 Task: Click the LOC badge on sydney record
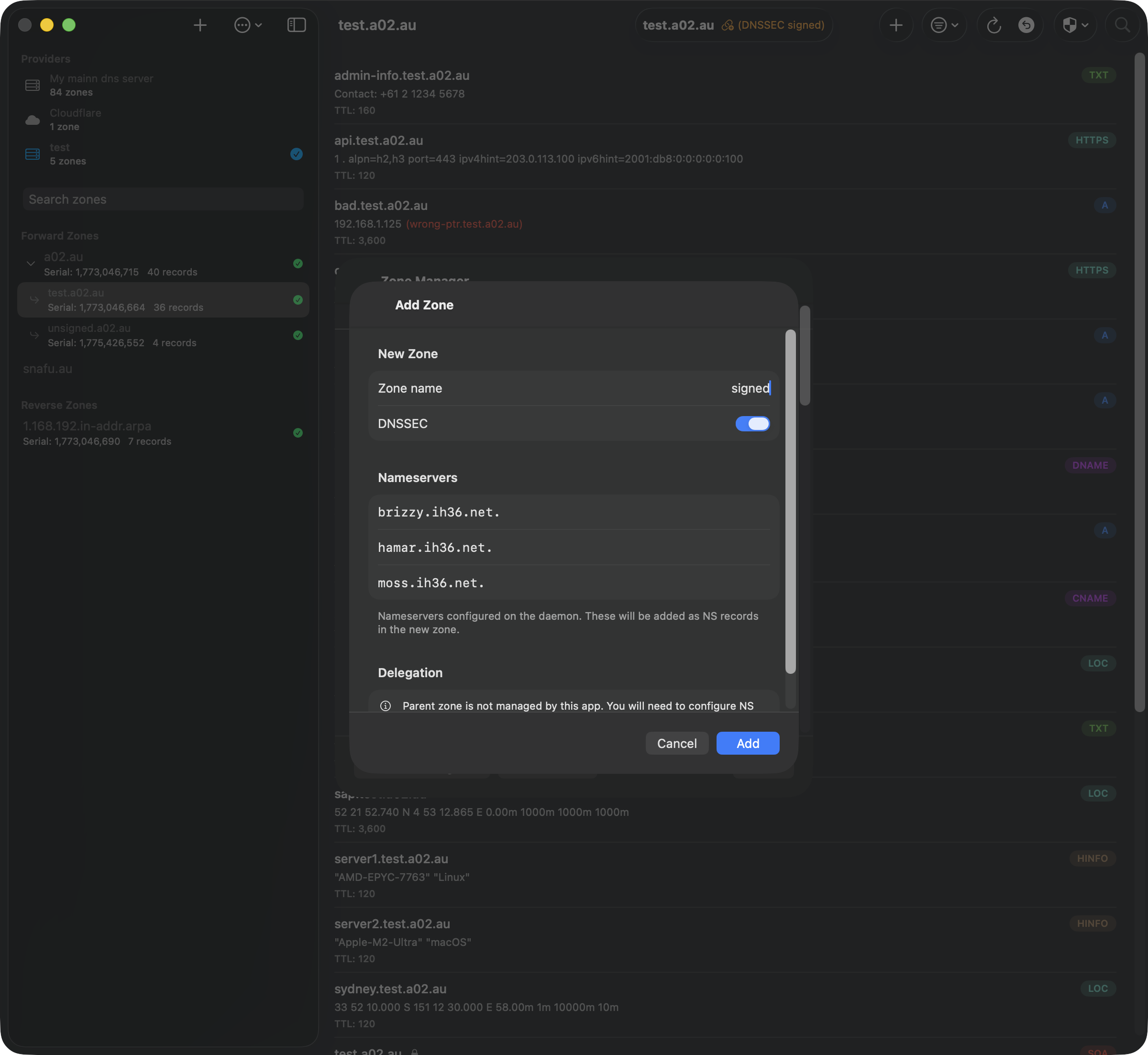pos(1097,989)
